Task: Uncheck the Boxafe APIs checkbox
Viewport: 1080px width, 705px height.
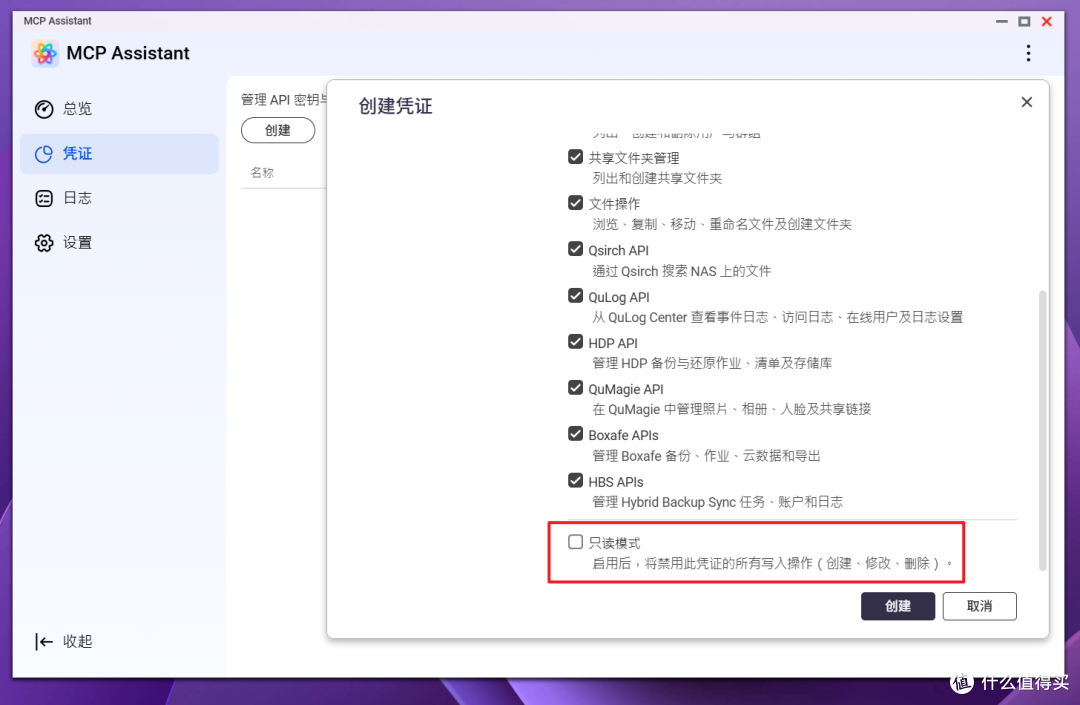Action: coord(576,434)
